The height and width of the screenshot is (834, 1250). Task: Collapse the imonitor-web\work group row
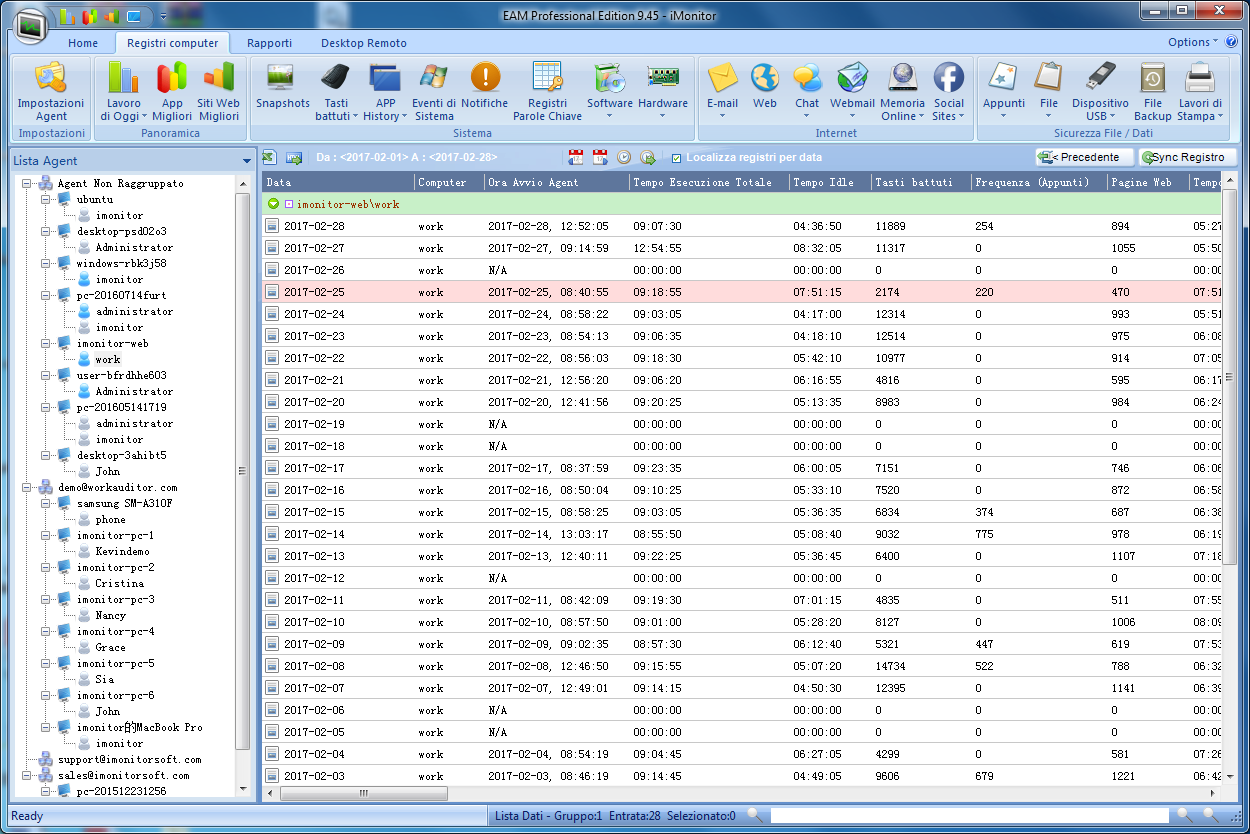click(273, 204)
